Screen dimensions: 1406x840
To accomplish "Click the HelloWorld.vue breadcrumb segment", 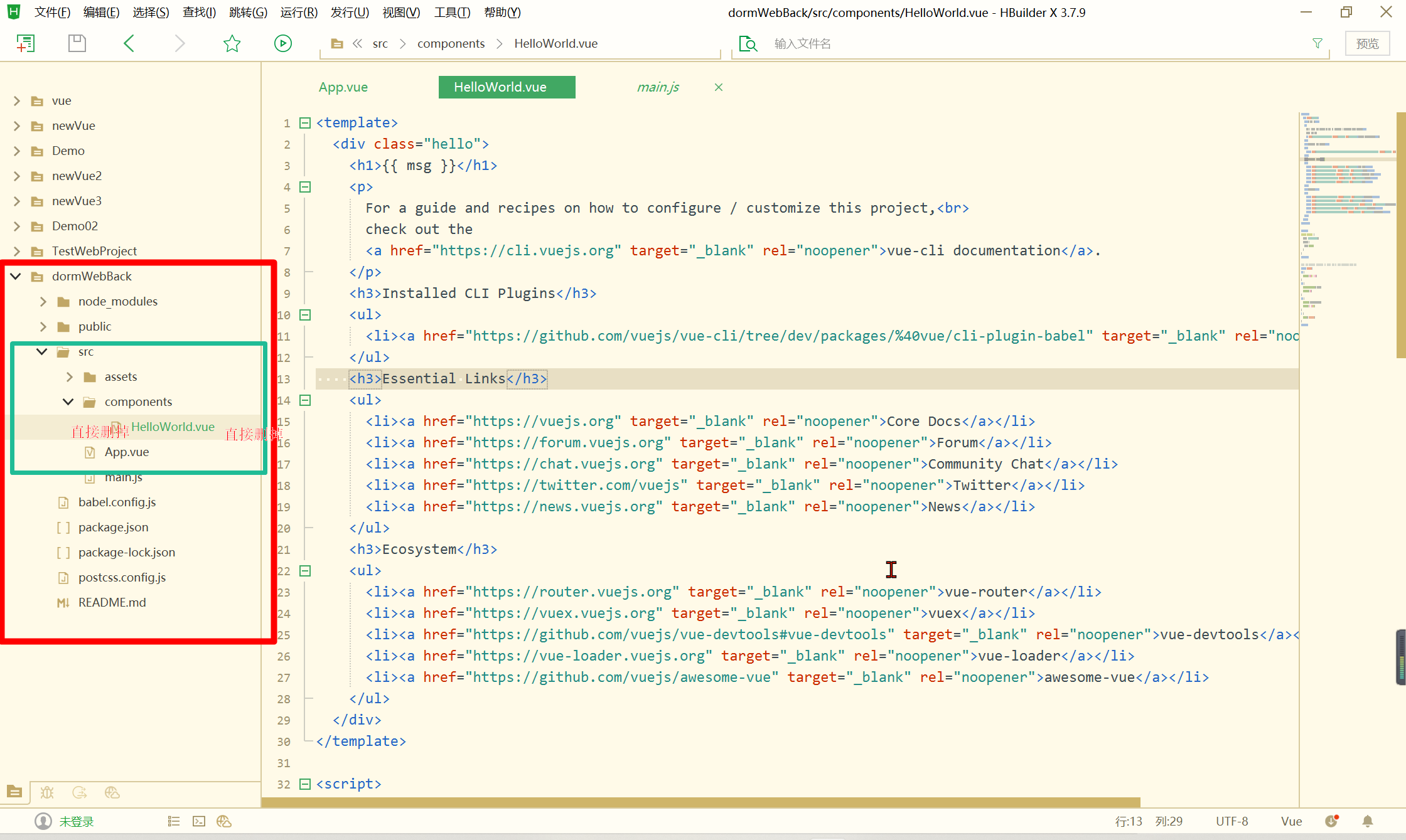I will click(x=555, y=43).
